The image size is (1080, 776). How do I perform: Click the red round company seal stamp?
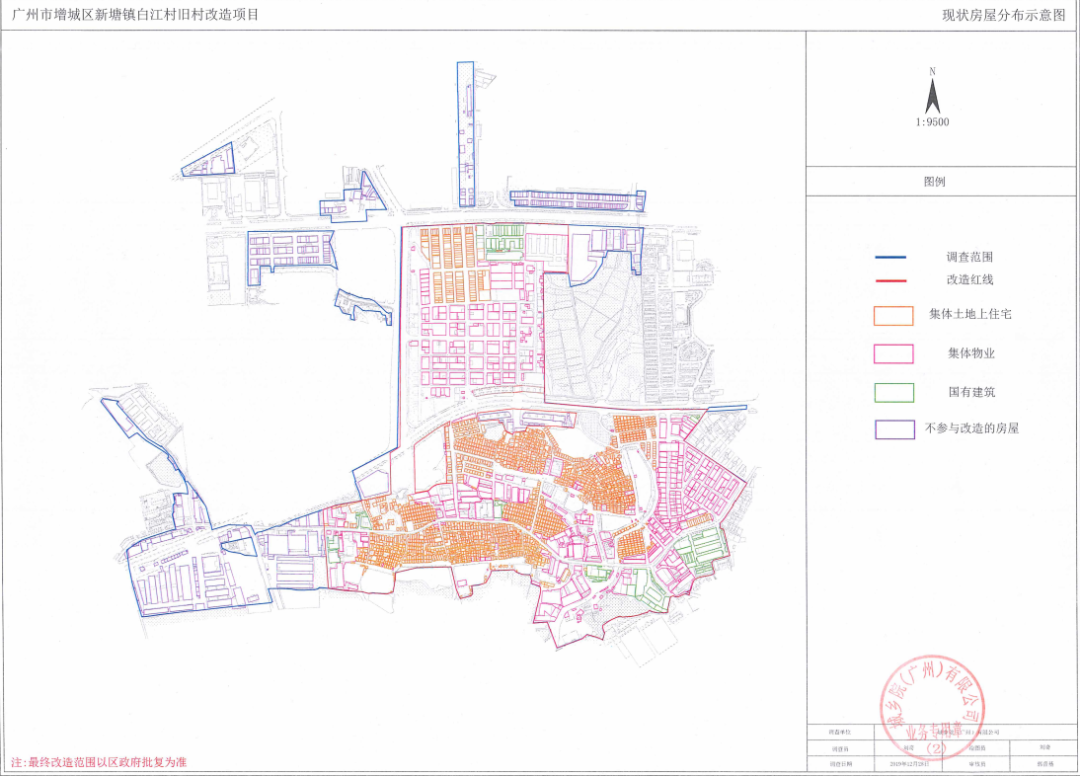pyautogui.click(x=932, y=707)
